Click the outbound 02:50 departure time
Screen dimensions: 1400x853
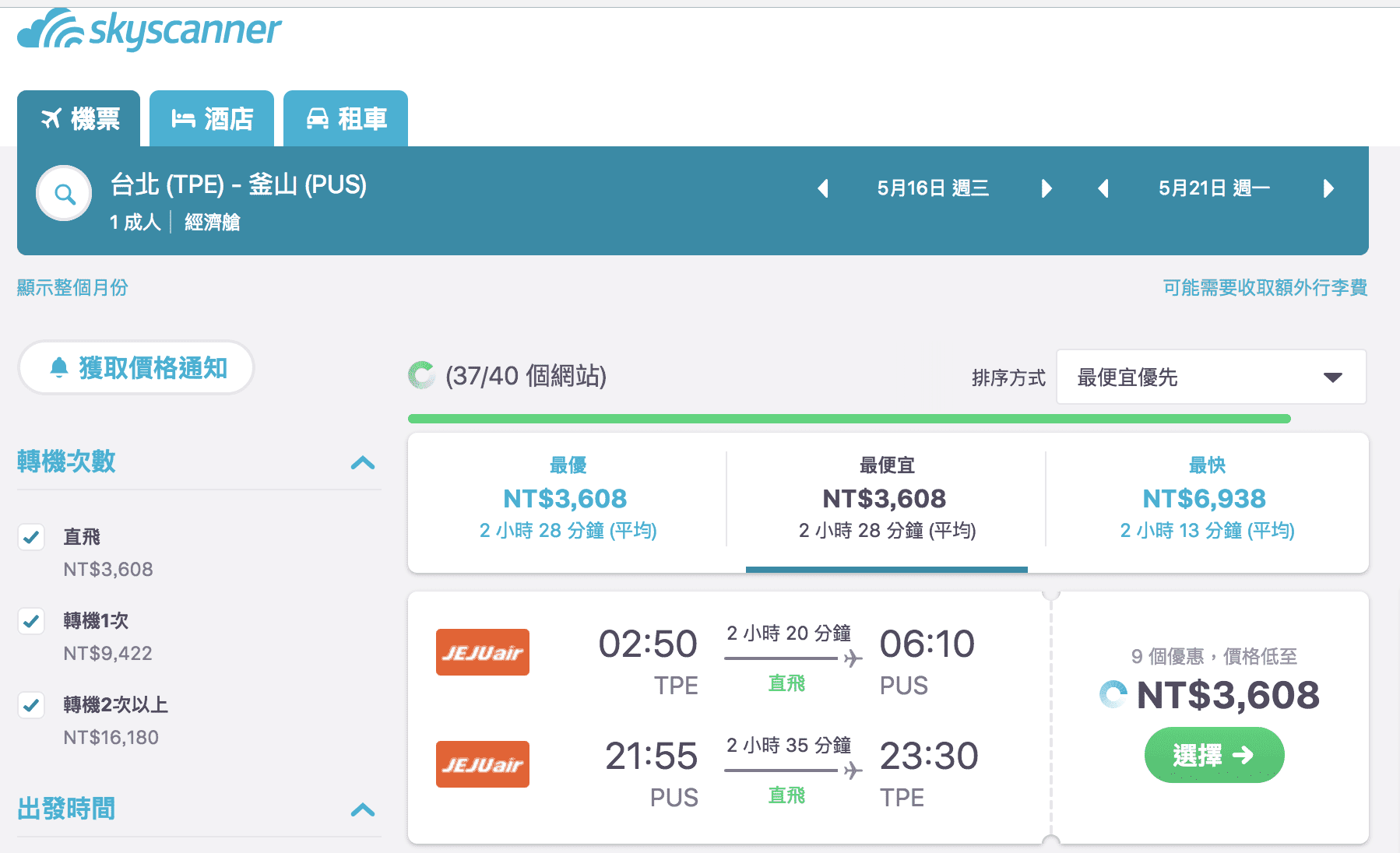click(648, 644)
